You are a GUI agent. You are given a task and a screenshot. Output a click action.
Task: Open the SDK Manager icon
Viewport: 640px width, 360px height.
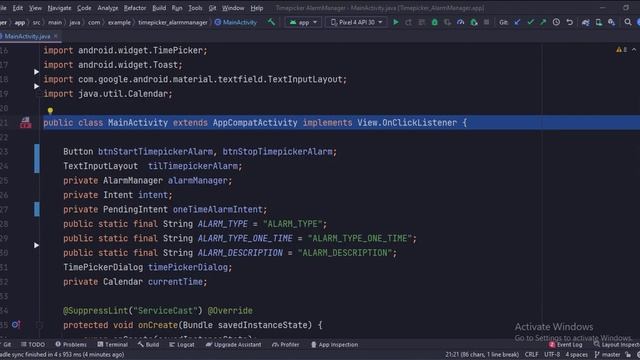611,22
